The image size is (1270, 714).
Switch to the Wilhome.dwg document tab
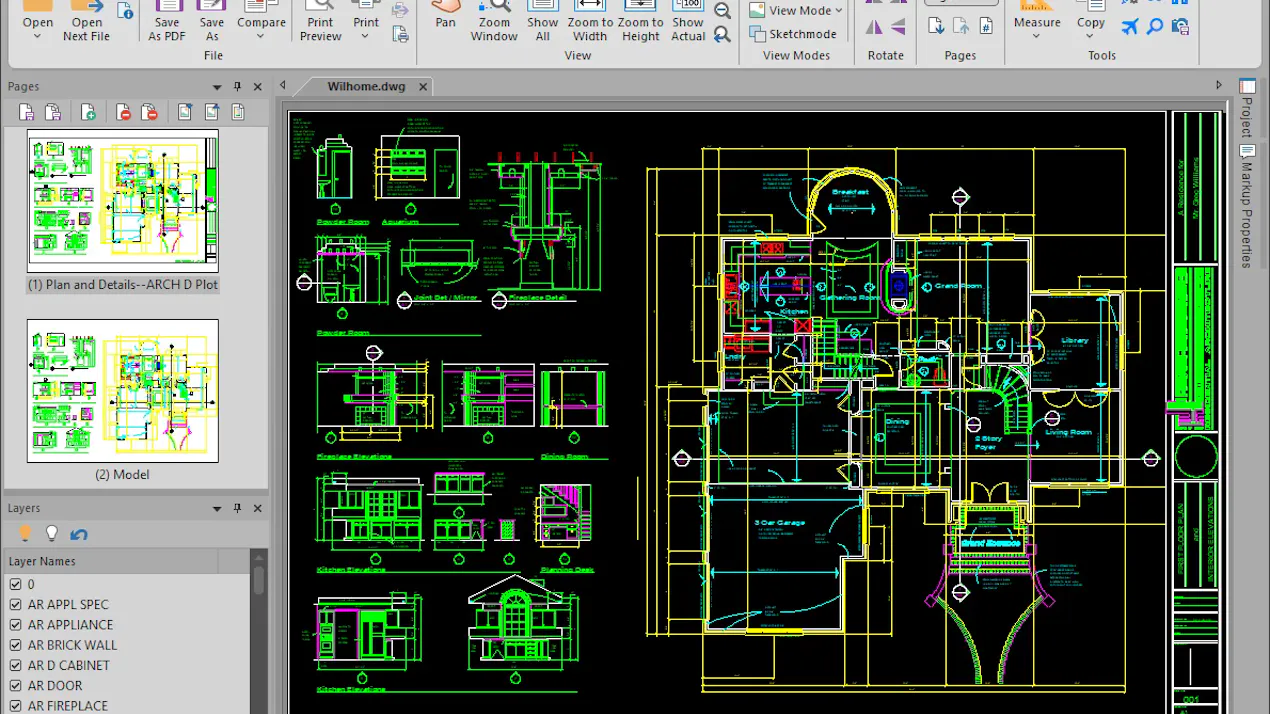[x=366, y=87]
